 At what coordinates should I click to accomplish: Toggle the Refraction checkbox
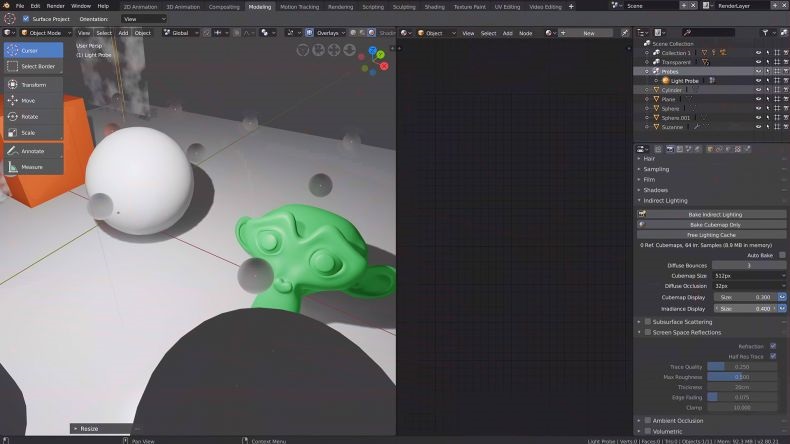tap(773, 346)
